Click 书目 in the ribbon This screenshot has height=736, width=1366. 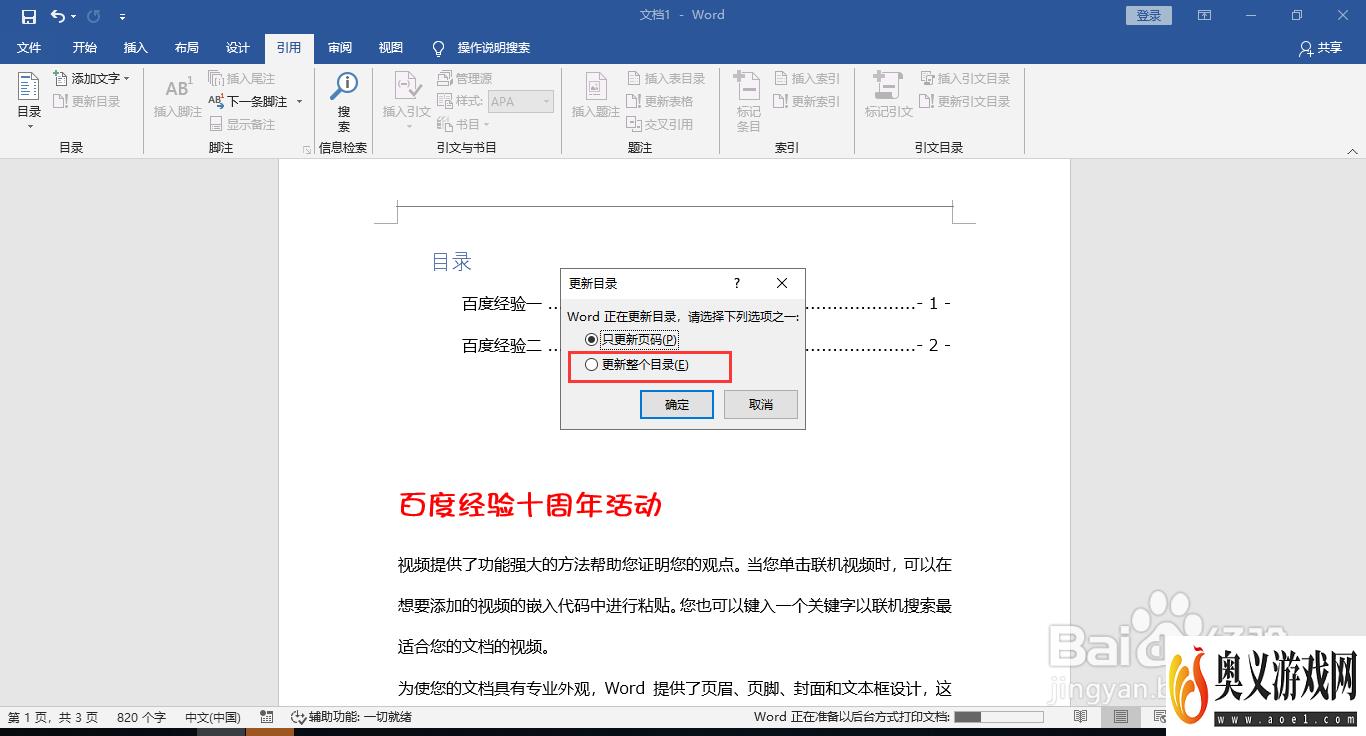tap(464, 124)
